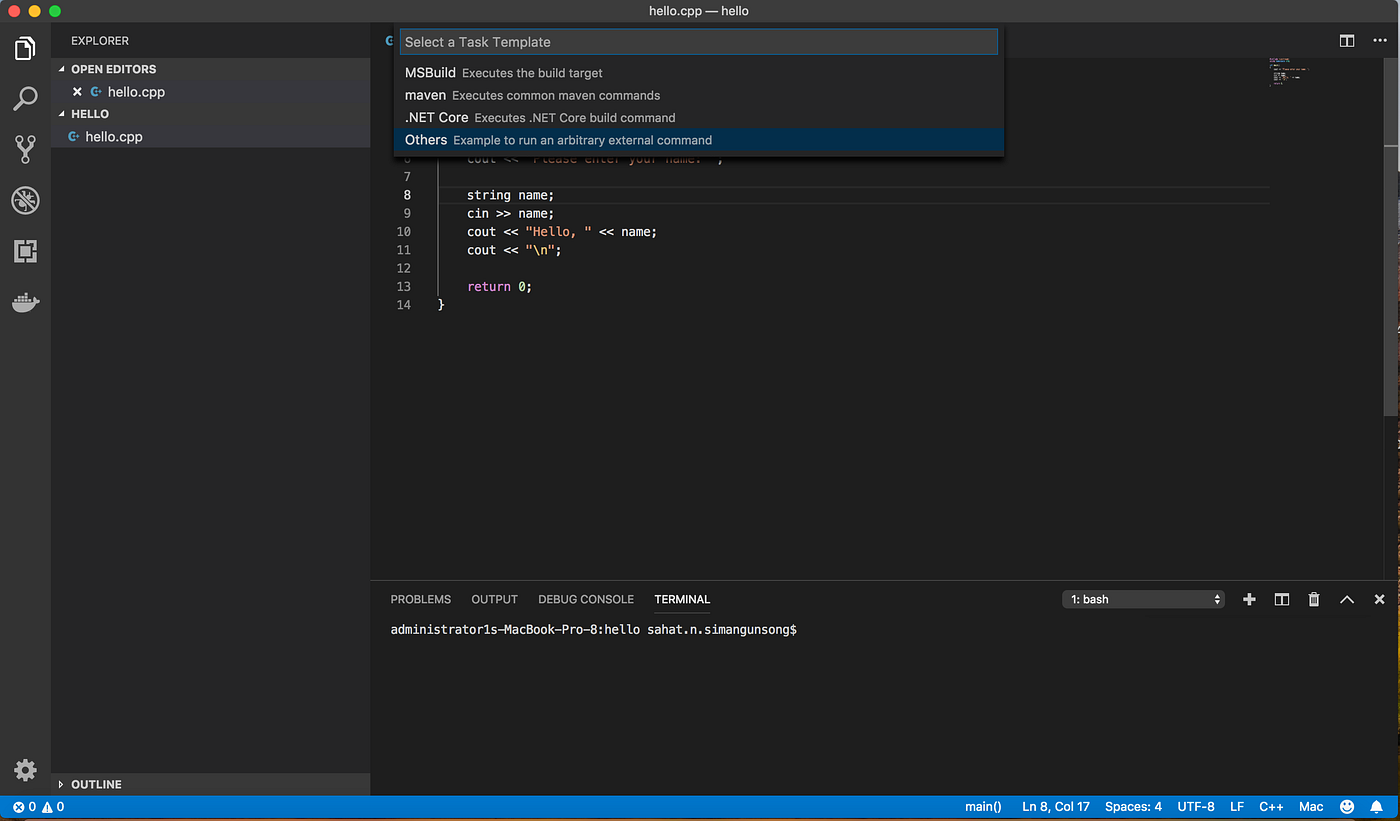Switch to the Output tab
This screenshot has width=1400, height=821.
point(494,599)
